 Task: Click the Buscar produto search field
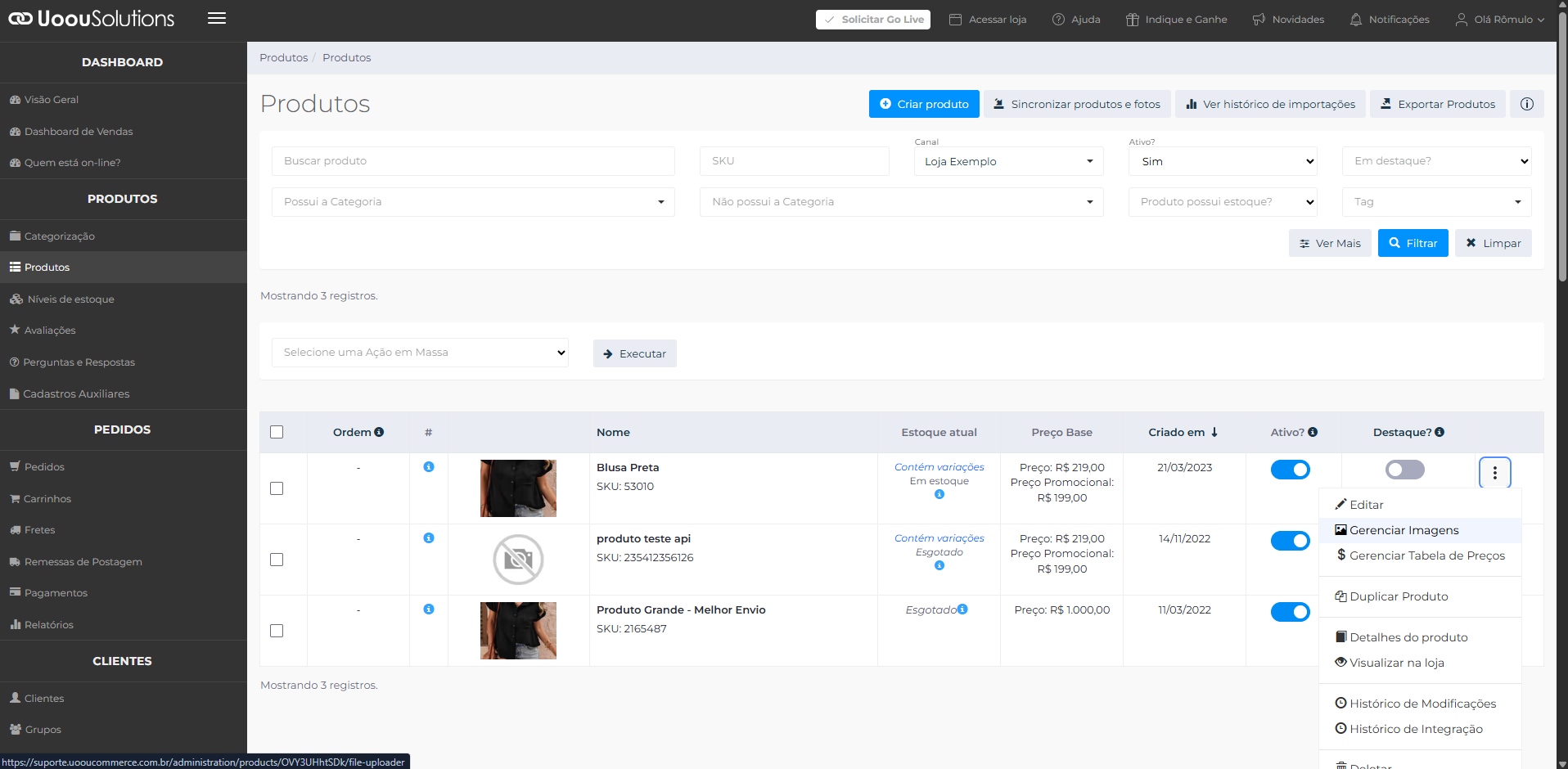(x=473, y=161)
